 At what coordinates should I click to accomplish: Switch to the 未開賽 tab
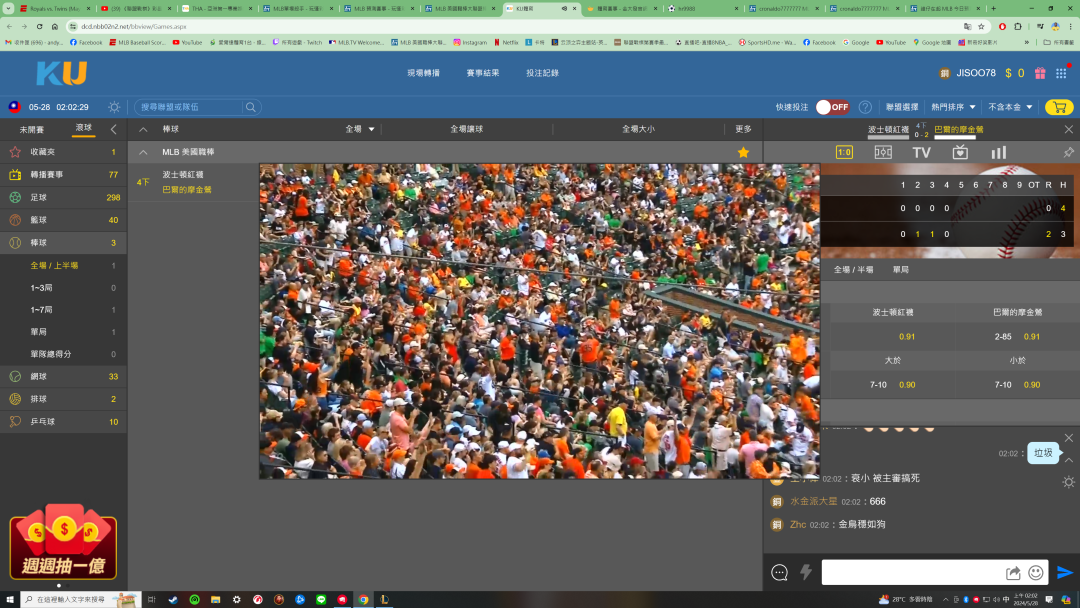click(32, 129)
